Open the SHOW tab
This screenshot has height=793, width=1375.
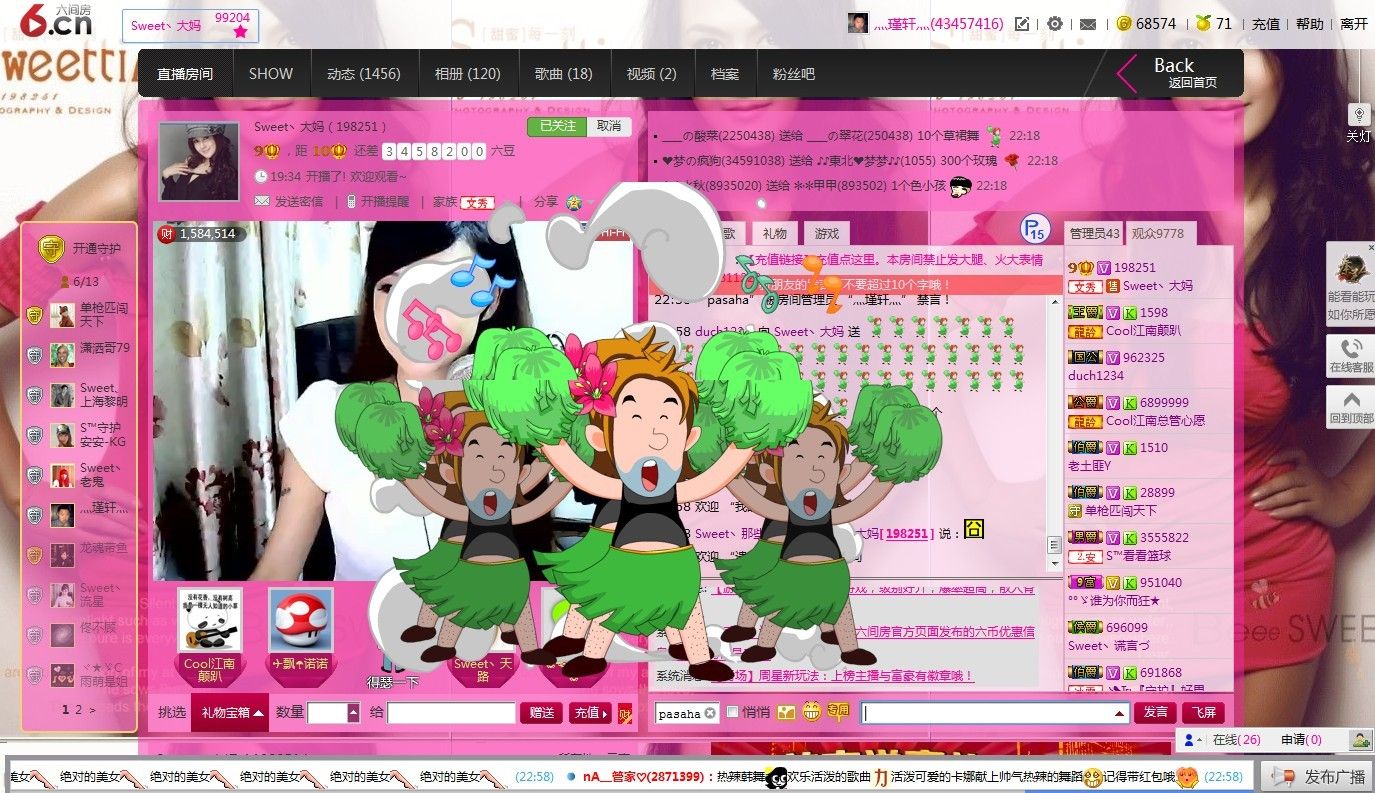point(271,74)
